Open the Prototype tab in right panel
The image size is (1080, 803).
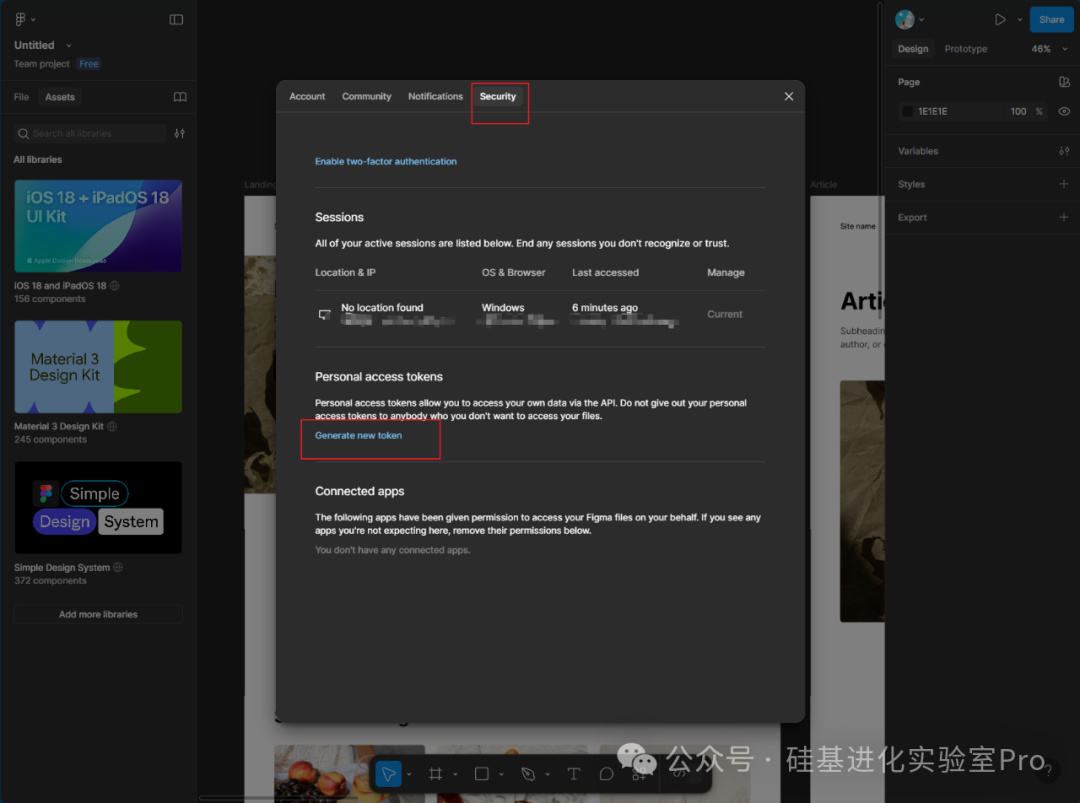click(966, 49)
